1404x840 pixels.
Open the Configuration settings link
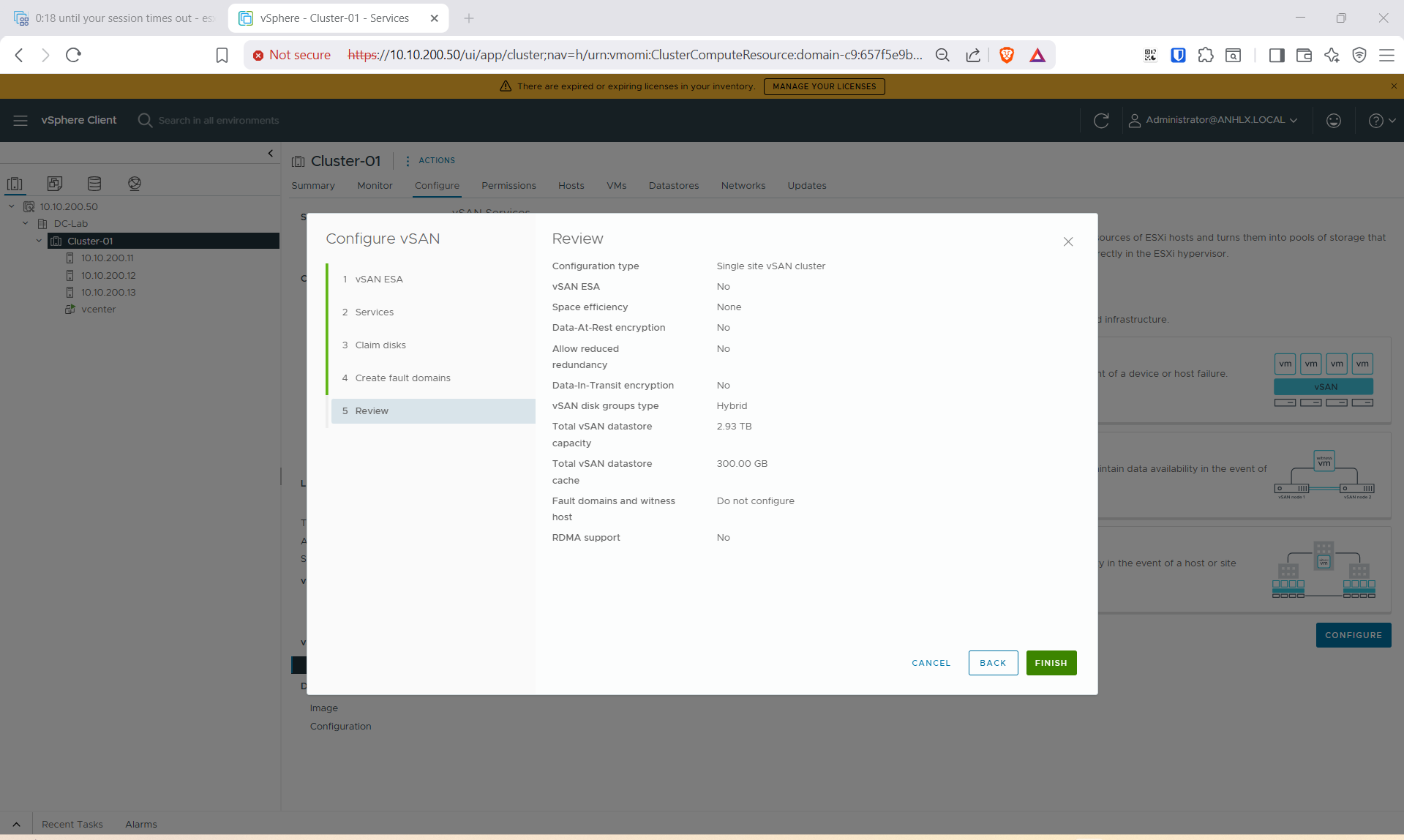[340, 726]
